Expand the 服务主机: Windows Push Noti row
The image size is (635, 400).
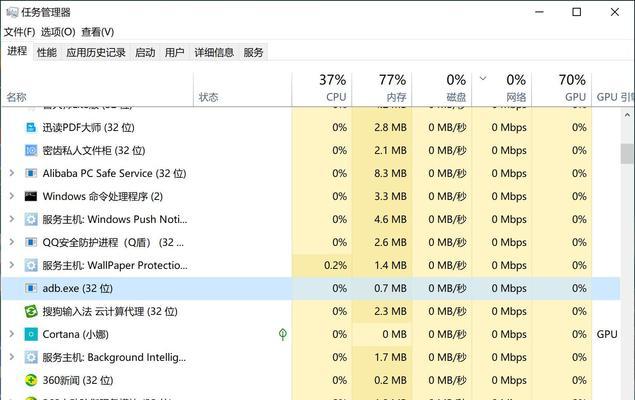[12, 219]
